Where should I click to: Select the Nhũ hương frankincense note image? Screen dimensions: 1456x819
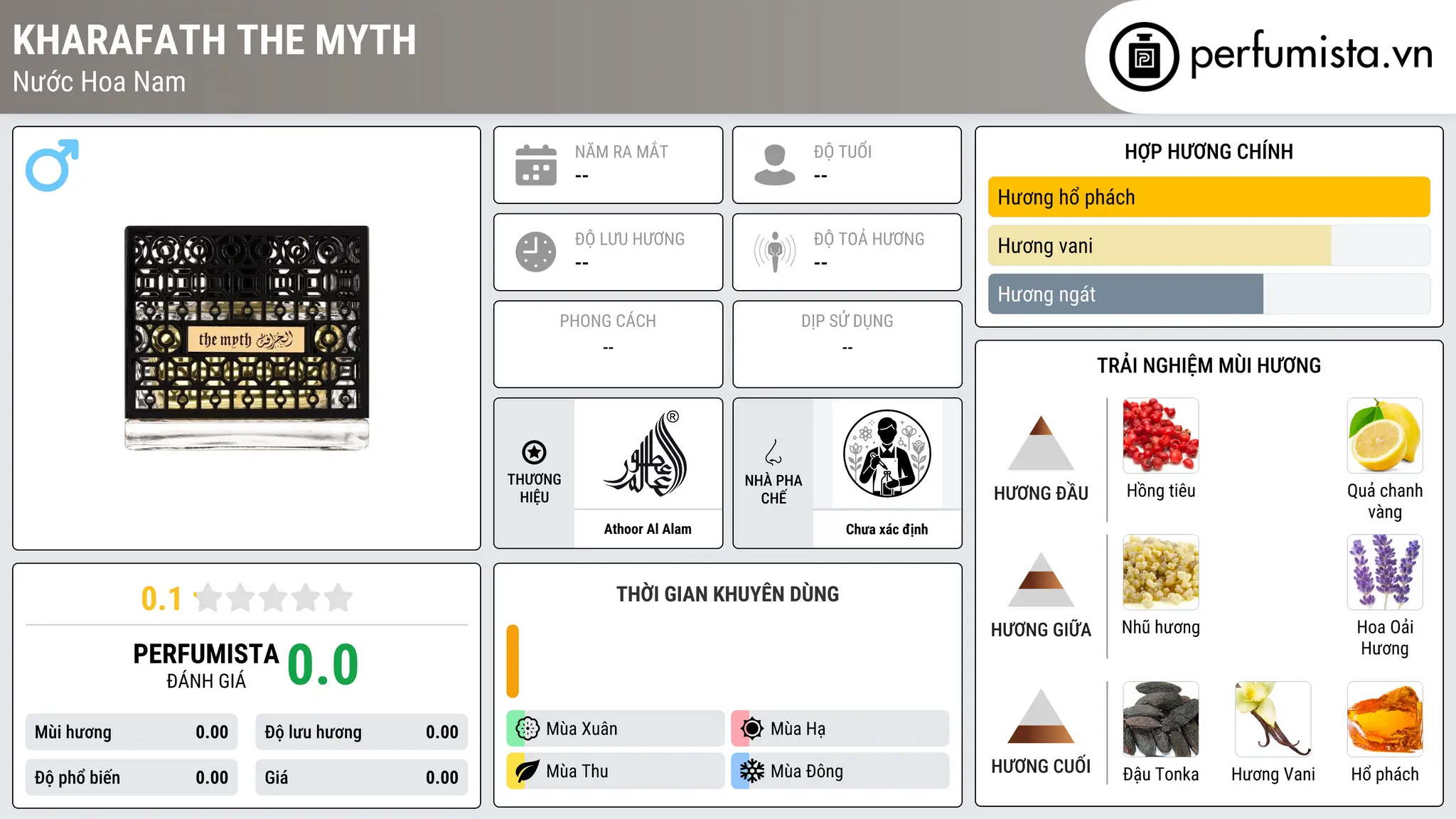tap(1161, 572)
